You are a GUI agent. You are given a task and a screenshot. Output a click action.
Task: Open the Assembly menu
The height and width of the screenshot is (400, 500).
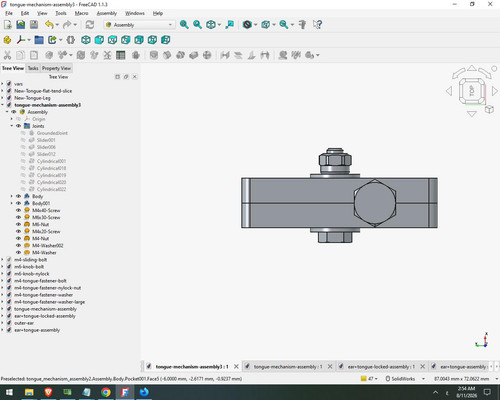[x=107, y=13]
